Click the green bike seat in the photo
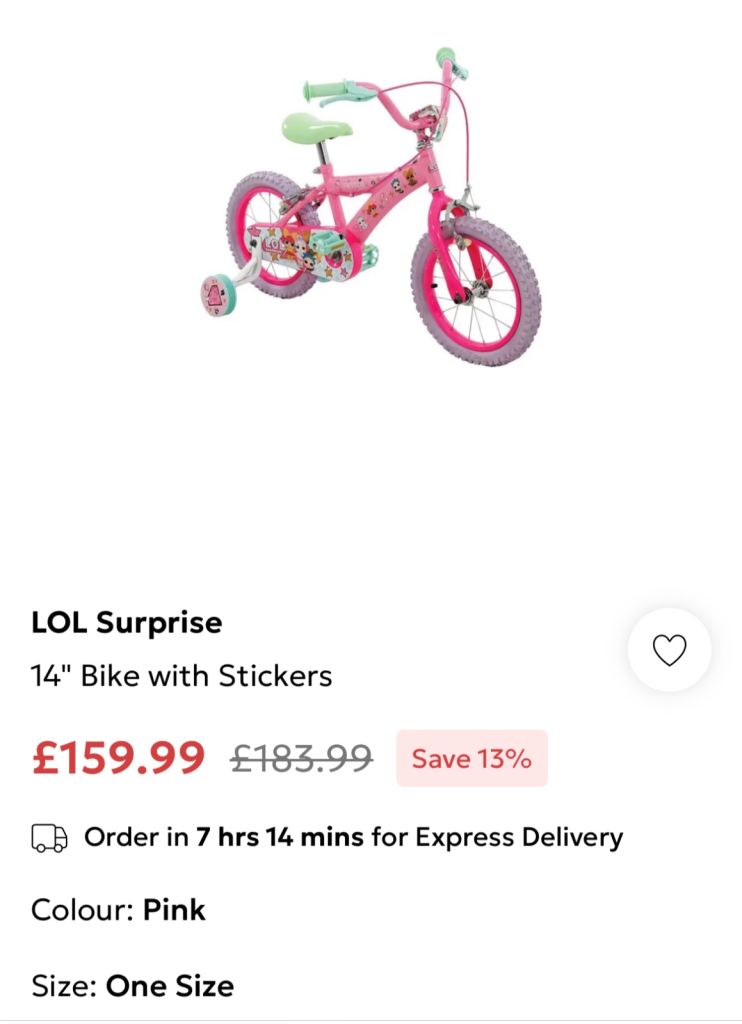Image resolution: width=742 pixels, height=1024 pixels. point(316,127)
